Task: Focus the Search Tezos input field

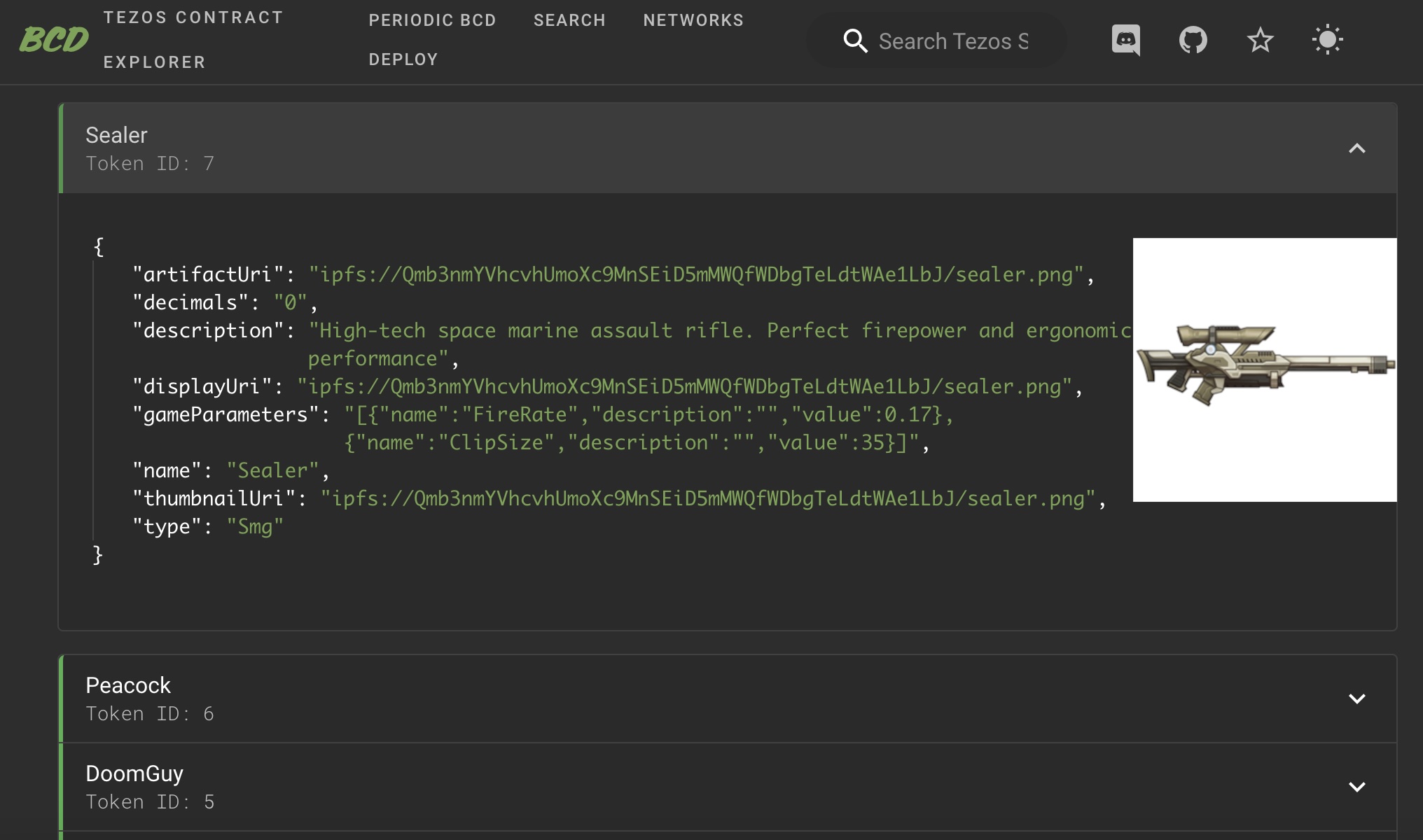Action: point(954,41)
